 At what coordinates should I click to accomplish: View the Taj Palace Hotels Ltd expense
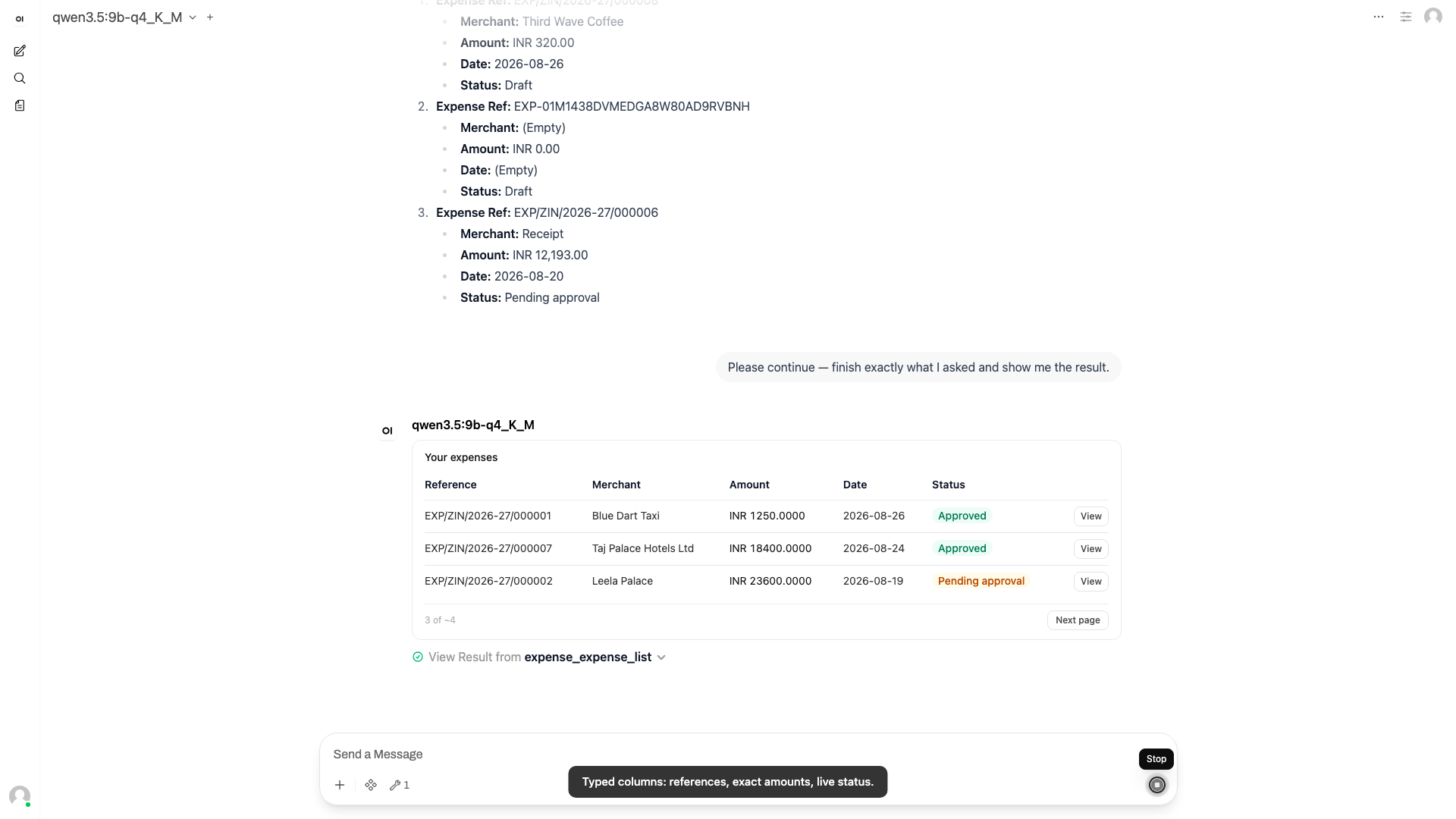(1090, 549)
